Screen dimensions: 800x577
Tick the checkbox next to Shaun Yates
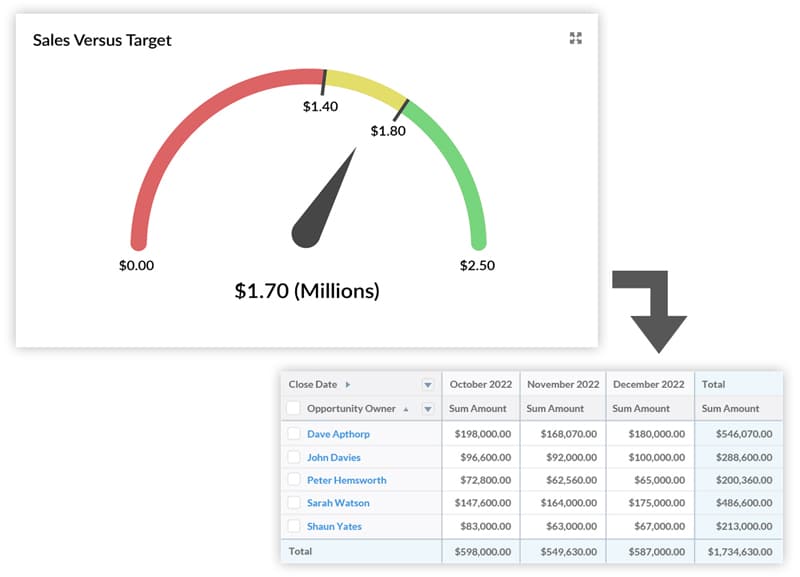point(293,525)
